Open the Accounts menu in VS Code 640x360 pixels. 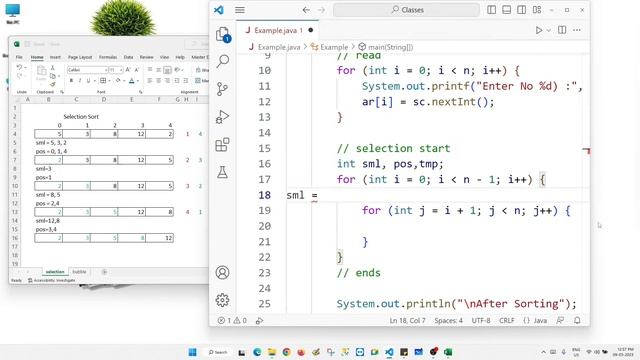(222, 272)
